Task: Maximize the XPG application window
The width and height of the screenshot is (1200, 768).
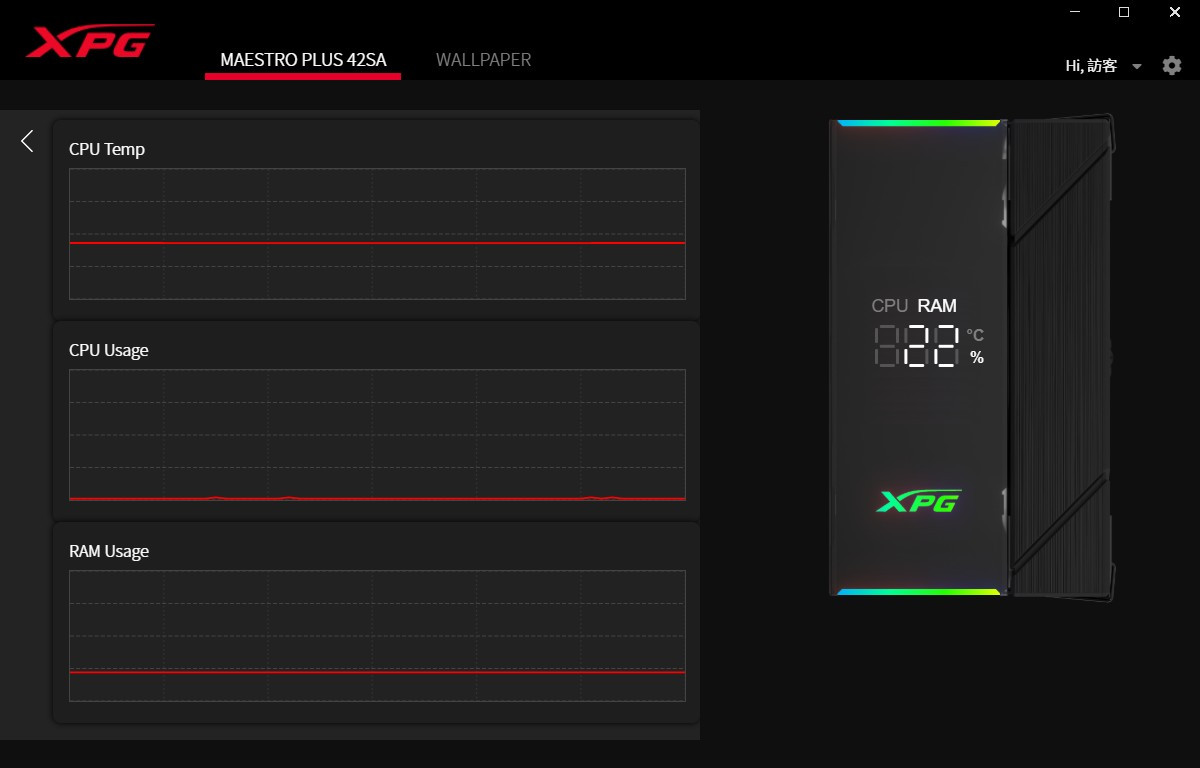Action: [x=1124, y=12]
